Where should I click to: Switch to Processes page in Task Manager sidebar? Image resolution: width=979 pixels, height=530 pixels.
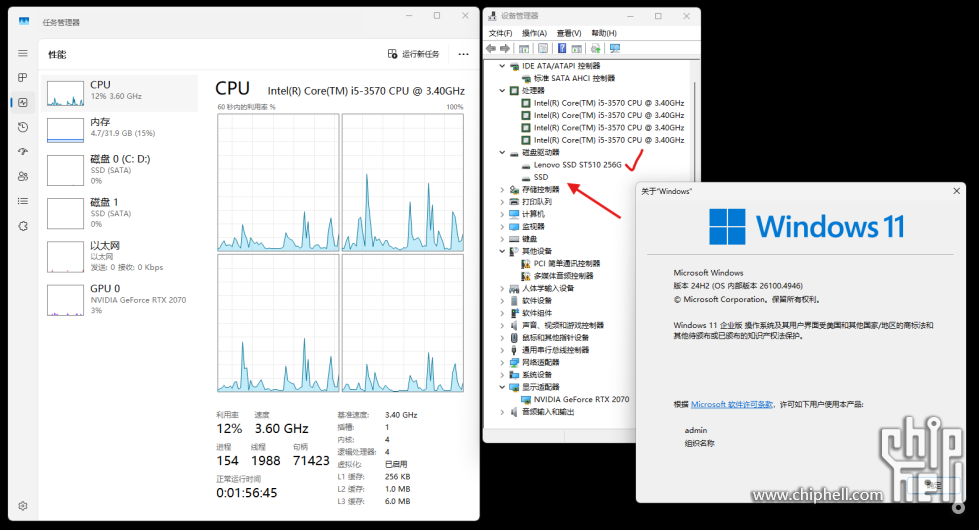[23, 77]
